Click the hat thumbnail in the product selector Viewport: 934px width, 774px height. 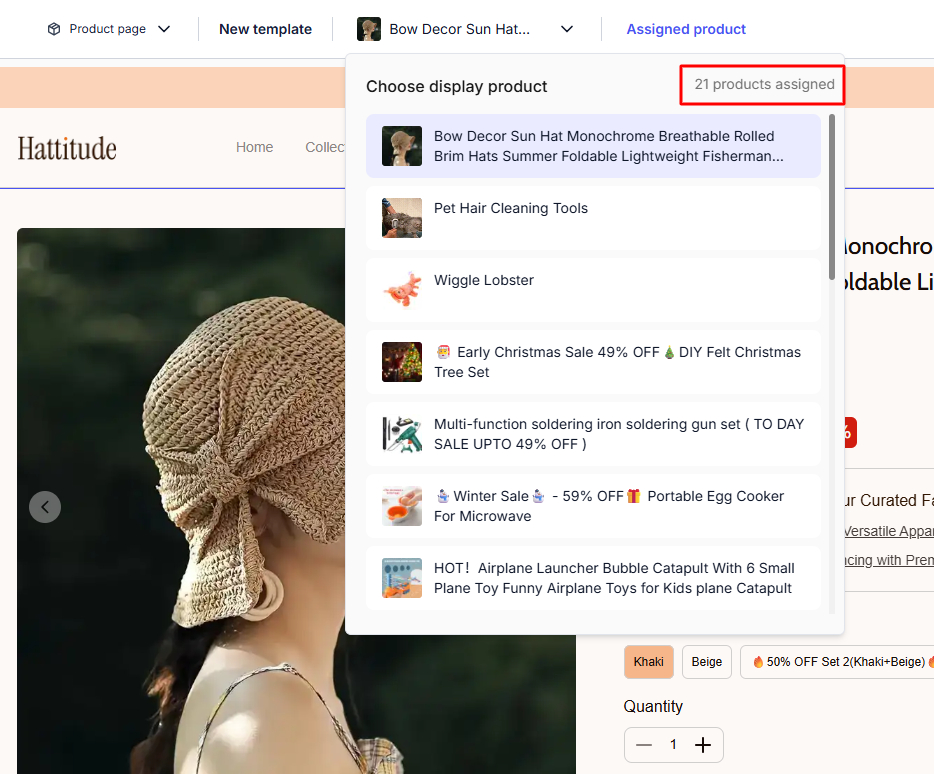[x=369, y=29]
